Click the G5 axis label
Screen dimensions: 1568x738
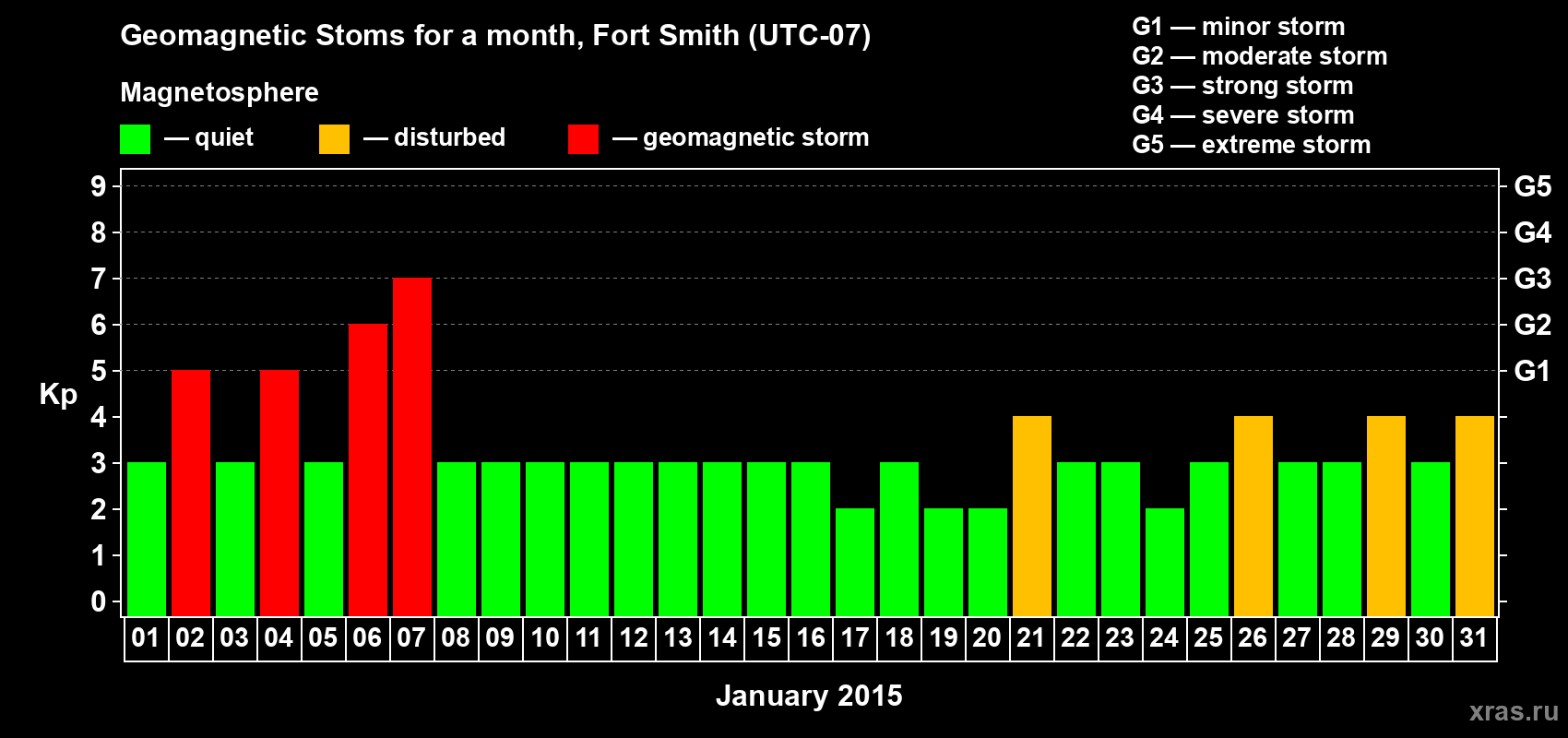click(1533, 186)
